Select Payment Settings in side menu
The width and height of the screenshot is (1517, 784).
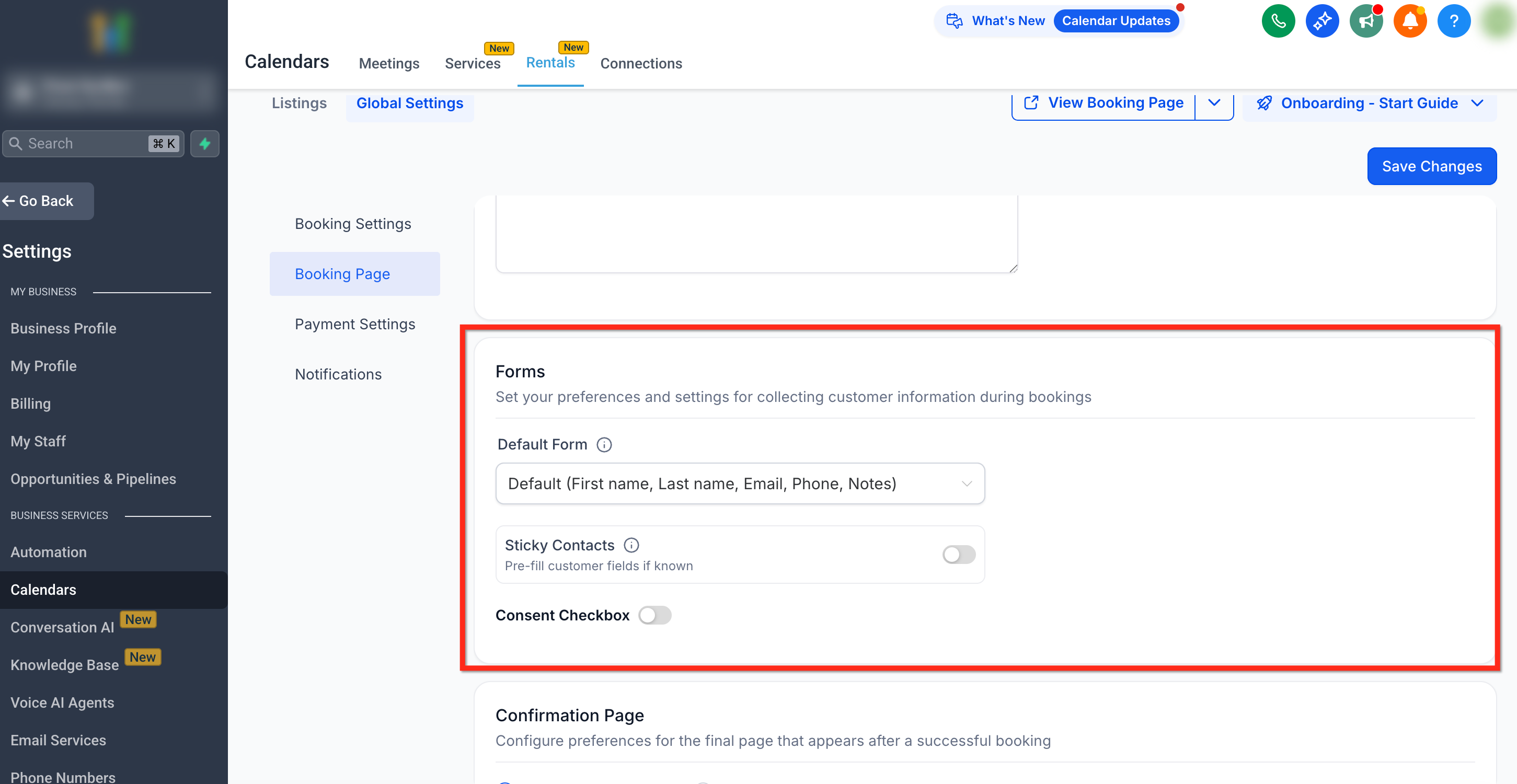pos(354,325)
